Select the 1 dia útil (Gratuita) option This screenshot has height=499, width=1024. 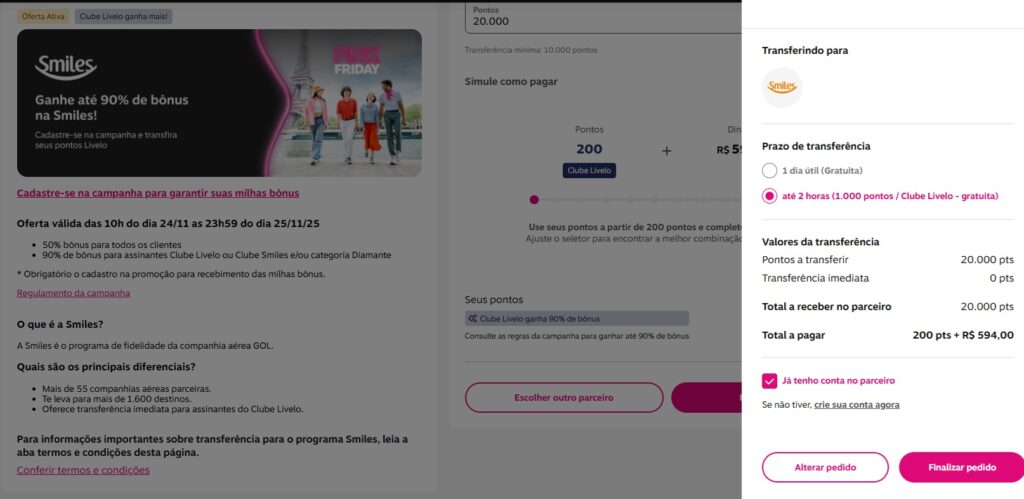click(x=769, y=170)
